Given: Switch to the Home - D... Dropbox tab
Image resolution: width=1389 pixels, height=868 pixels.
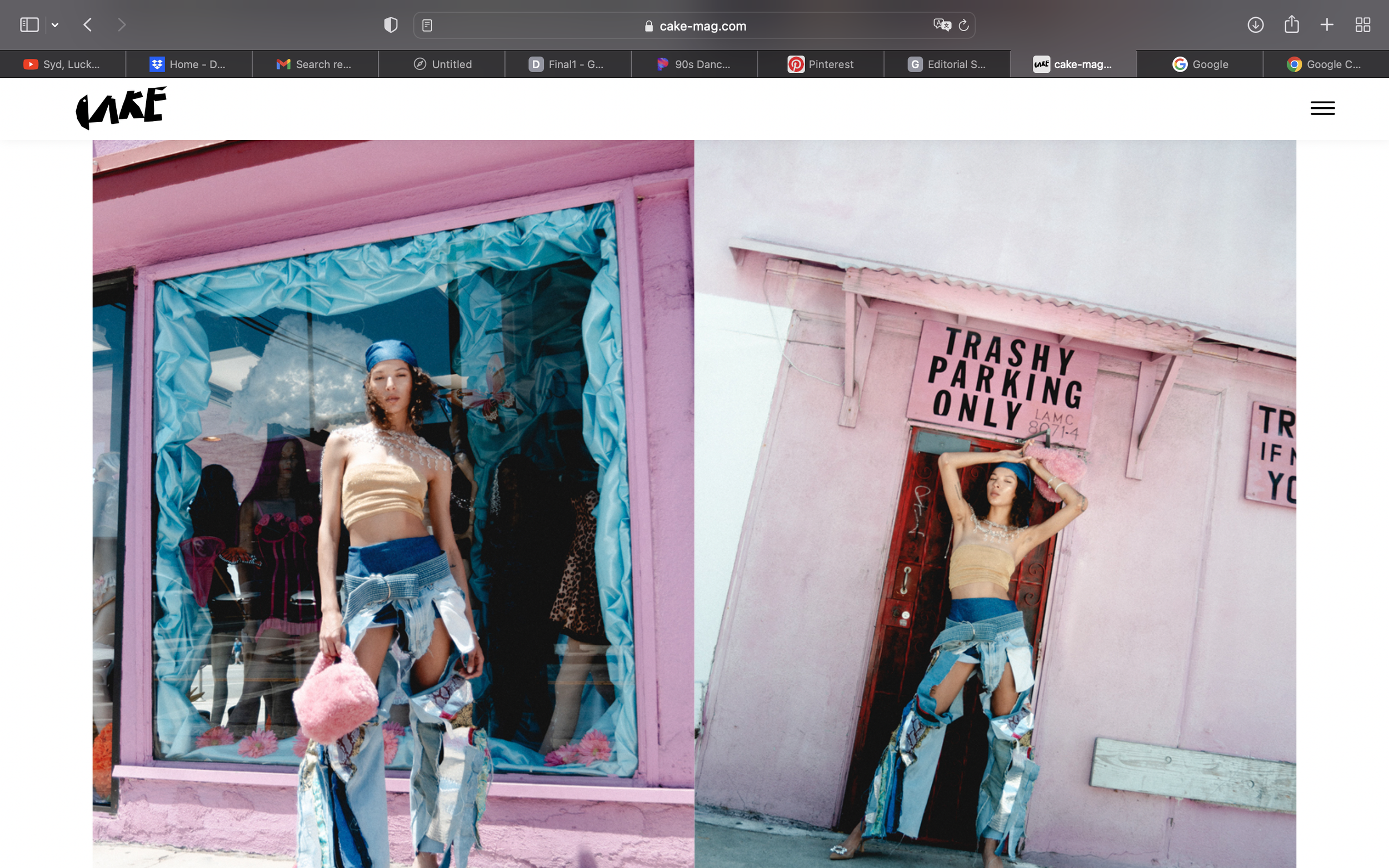Looking at the screenshot, I should (x=189, y=64).
